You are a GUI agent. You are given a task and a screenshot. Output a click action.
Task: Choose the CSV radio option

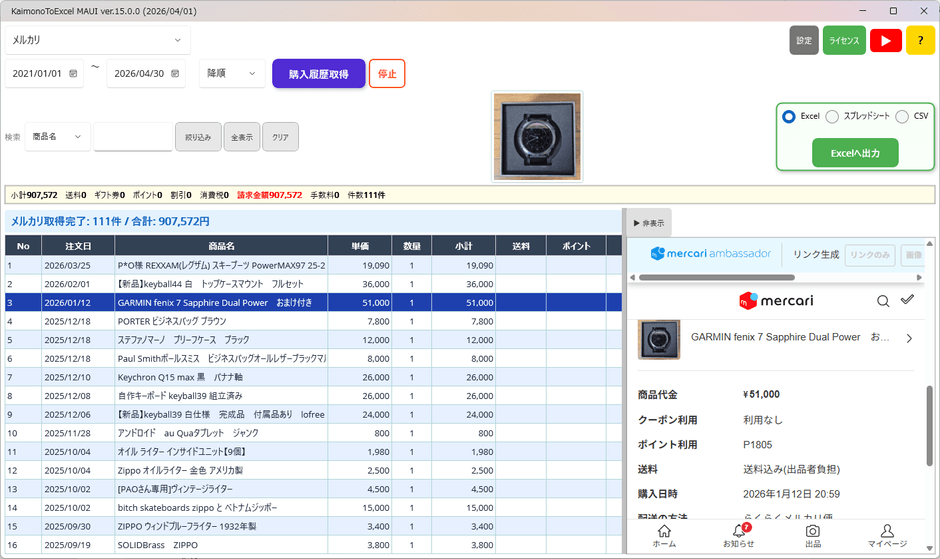[902, 116]
